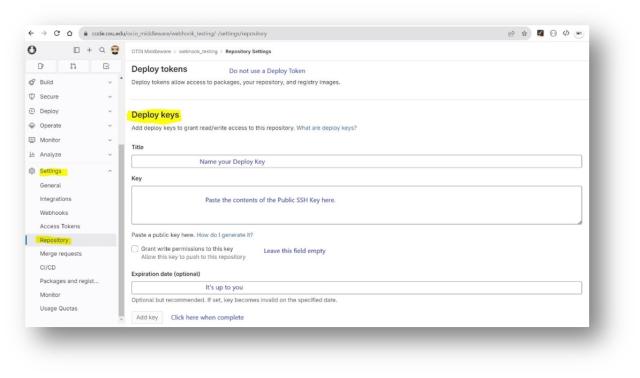The height and width of the screenshot is (378, 640).
Task: Expand the Analyze section chevron
Action: (x=110, y=155)
